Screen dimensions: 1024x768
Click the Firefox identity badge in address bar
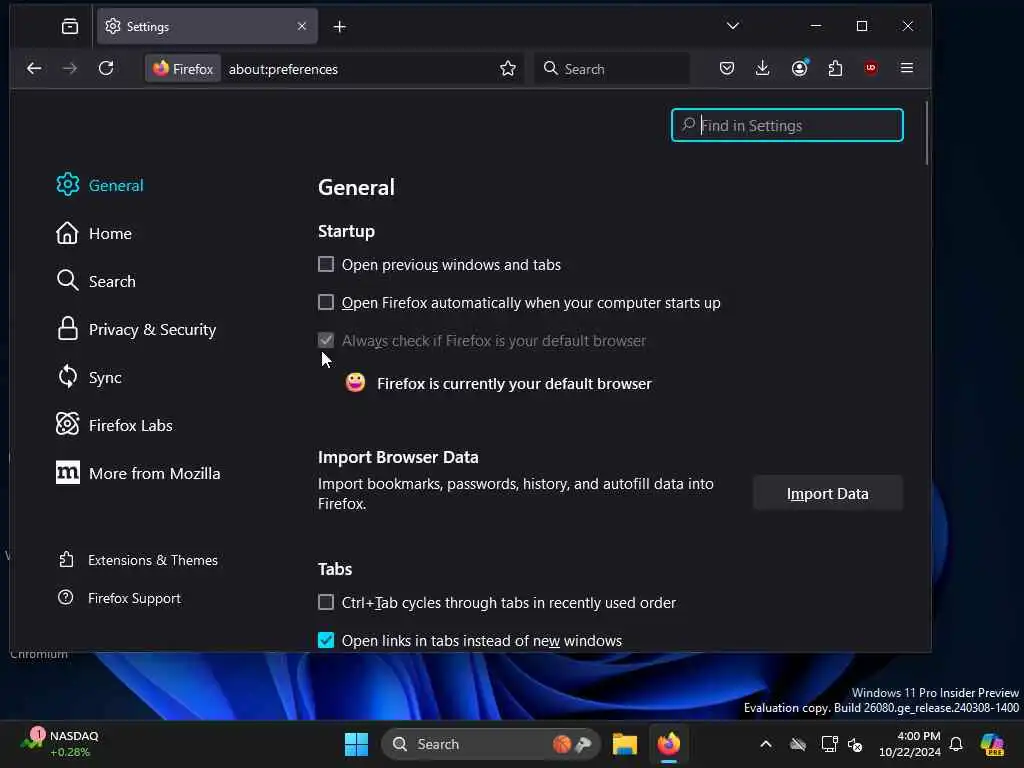(183, 69)
